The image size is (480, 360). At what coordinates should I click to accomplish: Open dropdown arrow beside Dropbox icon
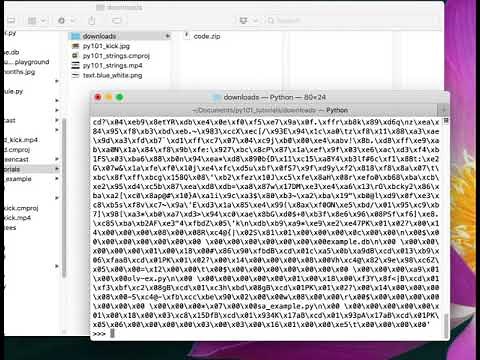pyautogui.click(x=255, y=21)
